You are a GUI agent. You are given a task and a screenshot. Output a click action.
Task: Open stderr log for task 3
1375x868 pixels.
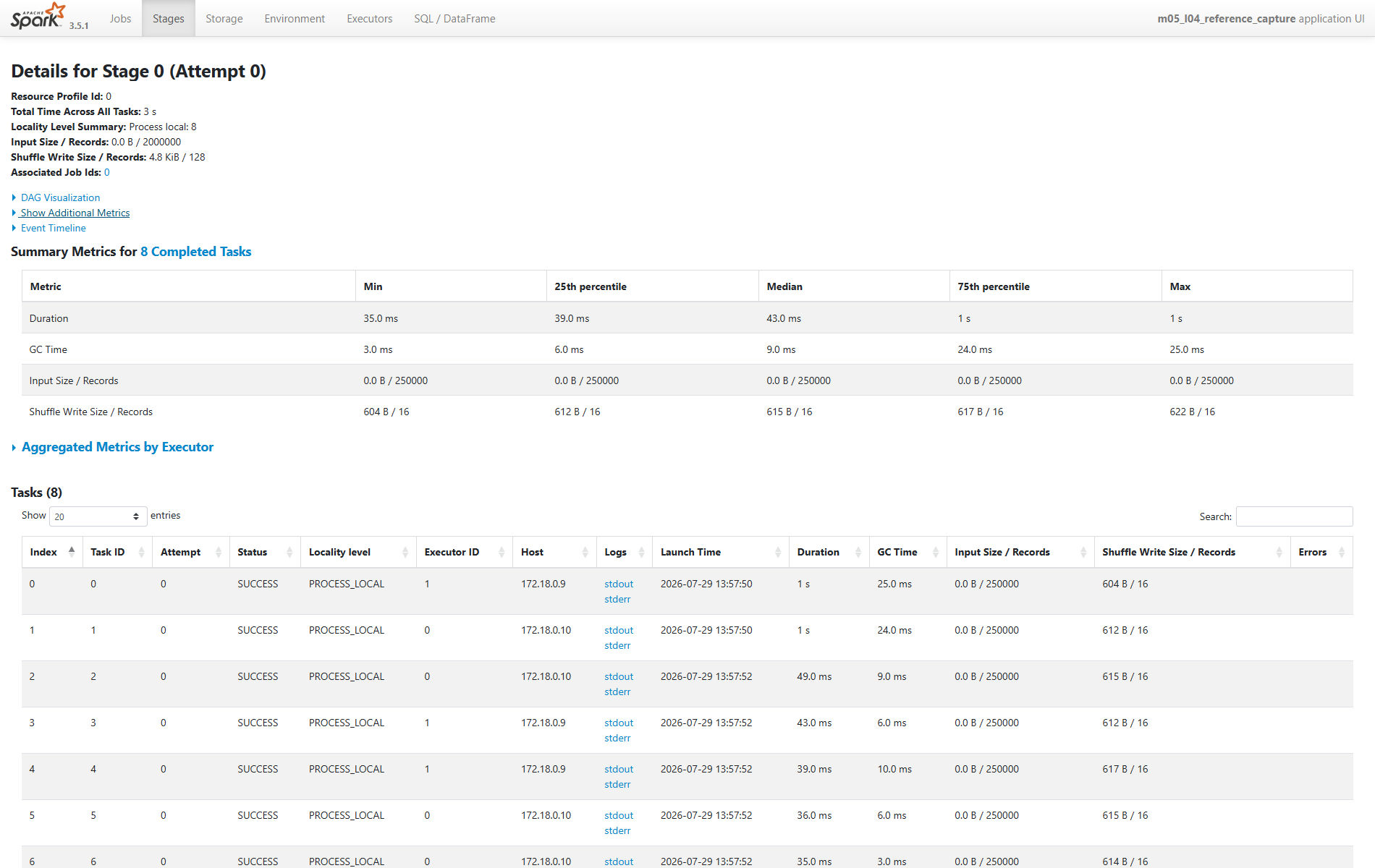[x=617, y=738]
